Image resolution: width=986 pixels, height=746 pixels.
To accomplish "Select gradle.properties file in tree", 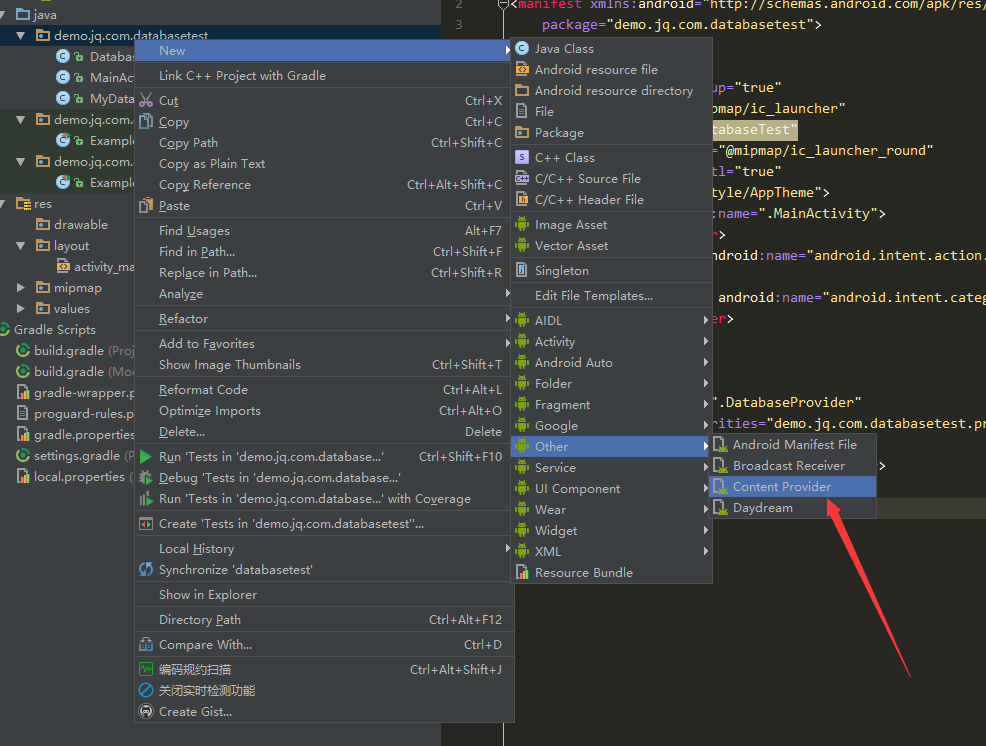I will tap(75, 435).
